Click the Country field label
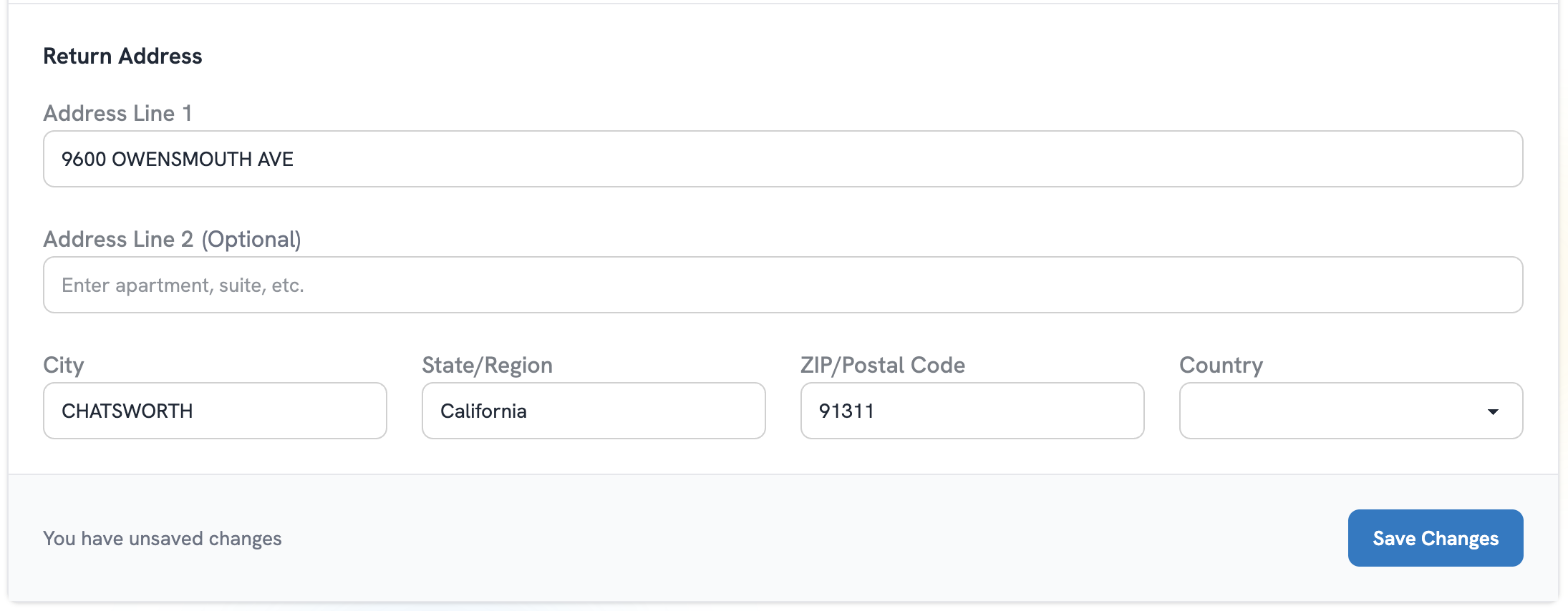 1220,365
